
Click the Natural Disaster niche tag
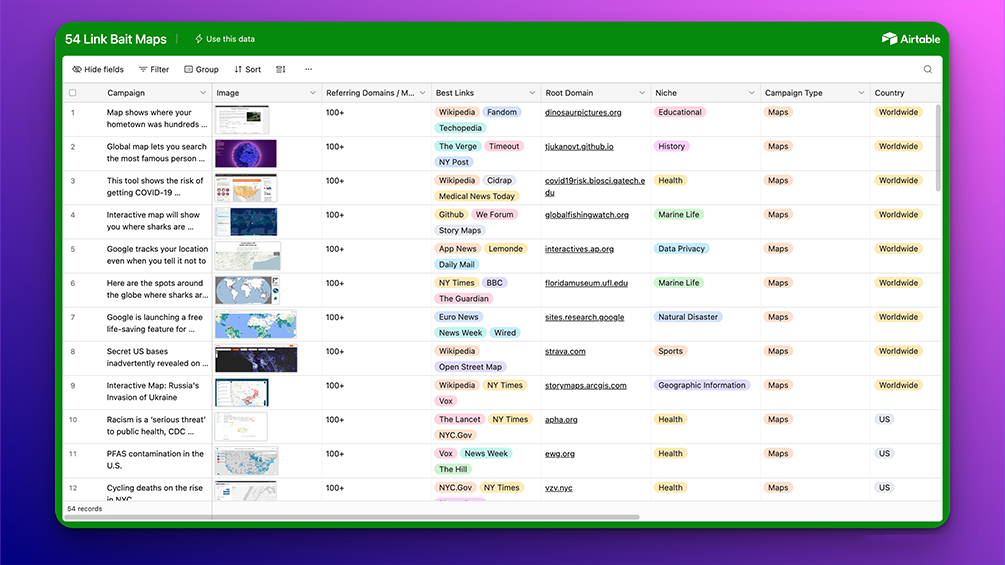[688, 317]
